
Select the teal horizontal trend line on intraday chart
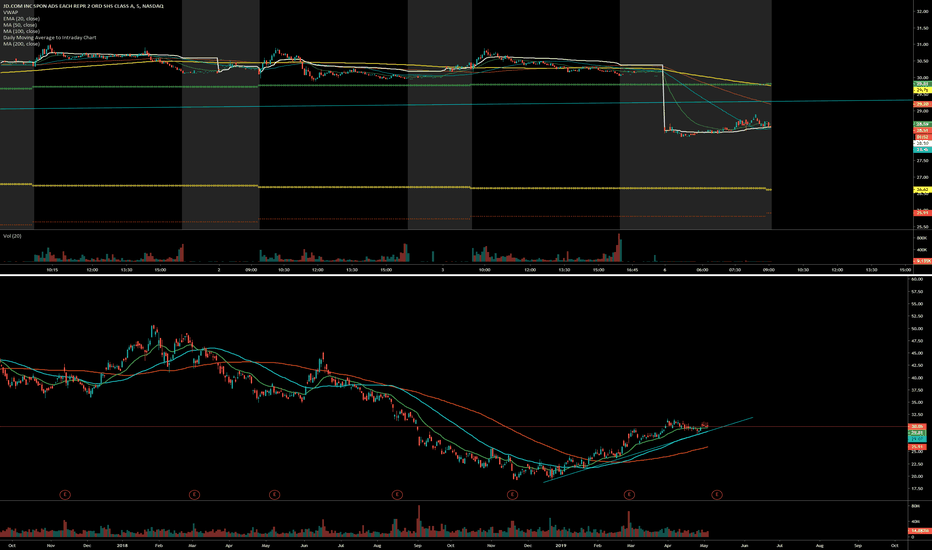click(x=456, y=105)
